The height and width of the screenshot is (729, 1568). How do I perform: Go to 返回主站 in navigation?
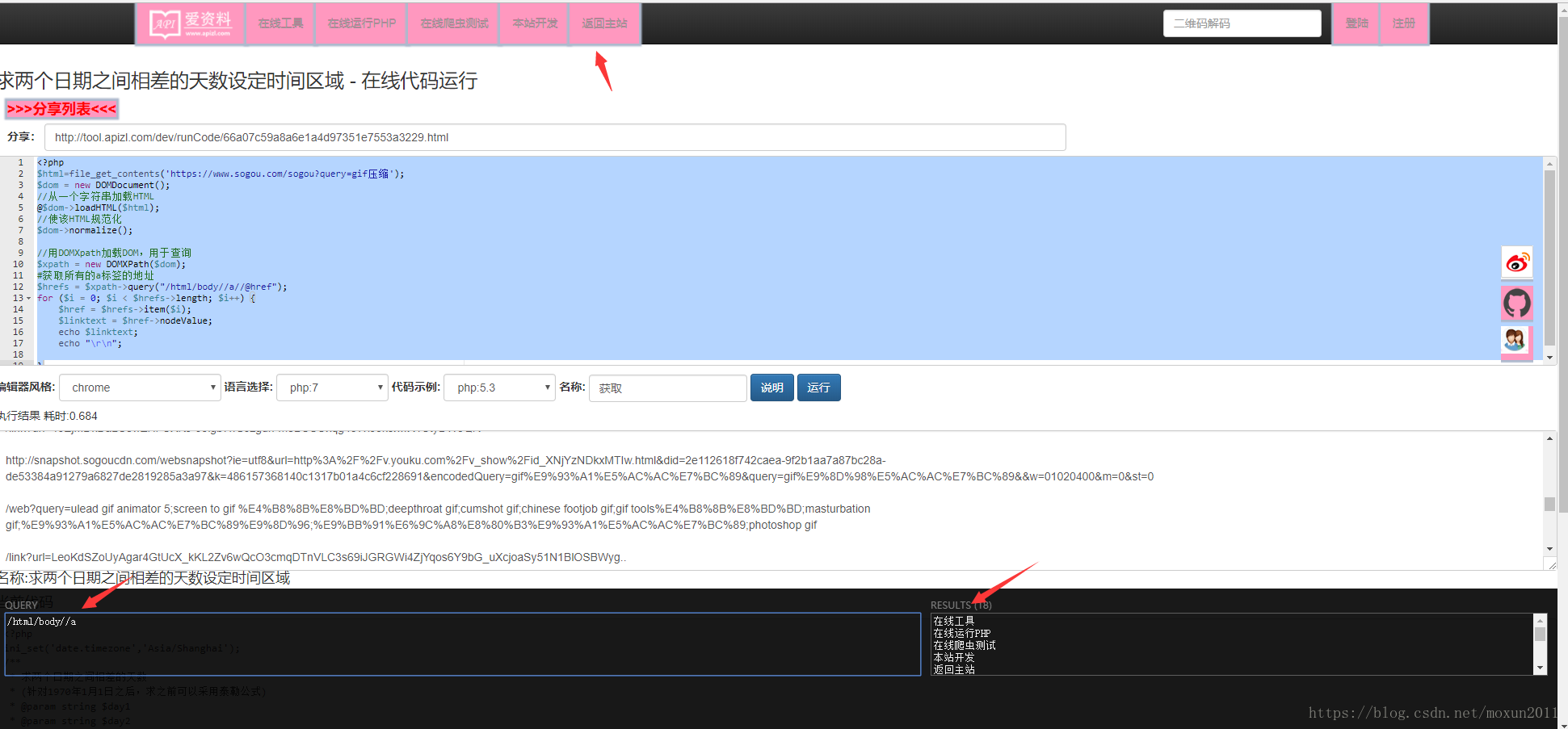tap(605, 23)
